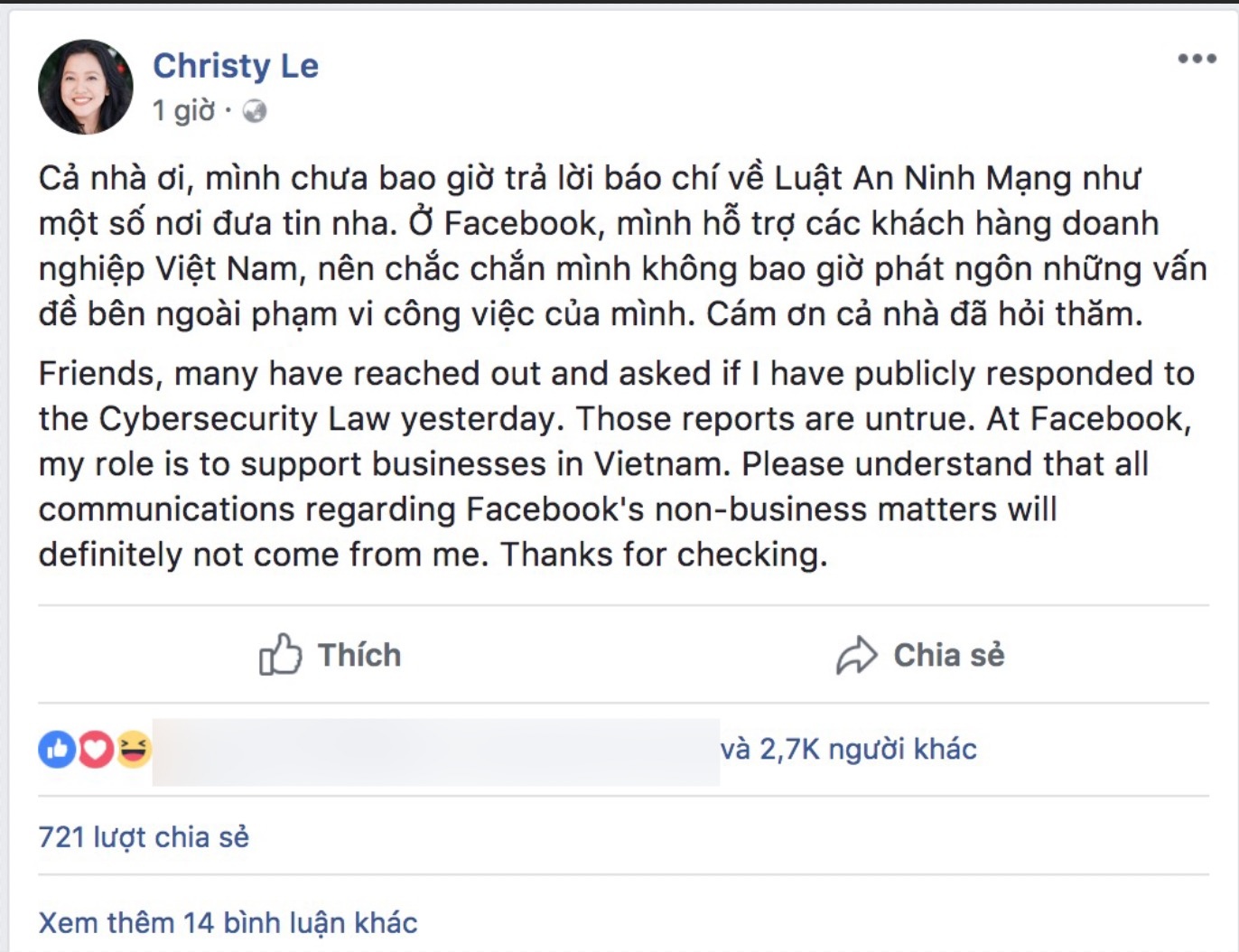Click the thumbs-up Thích icon
Viewport: 1239px width, 952px height.
[x=283, y=654]
